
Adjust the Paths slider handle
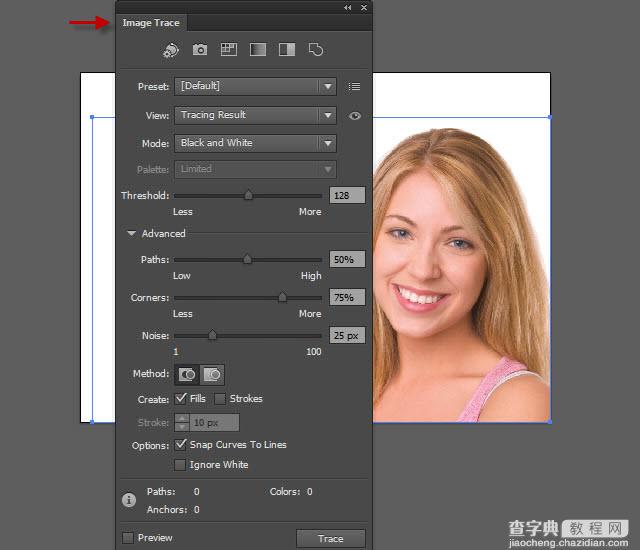coord(247,259)
